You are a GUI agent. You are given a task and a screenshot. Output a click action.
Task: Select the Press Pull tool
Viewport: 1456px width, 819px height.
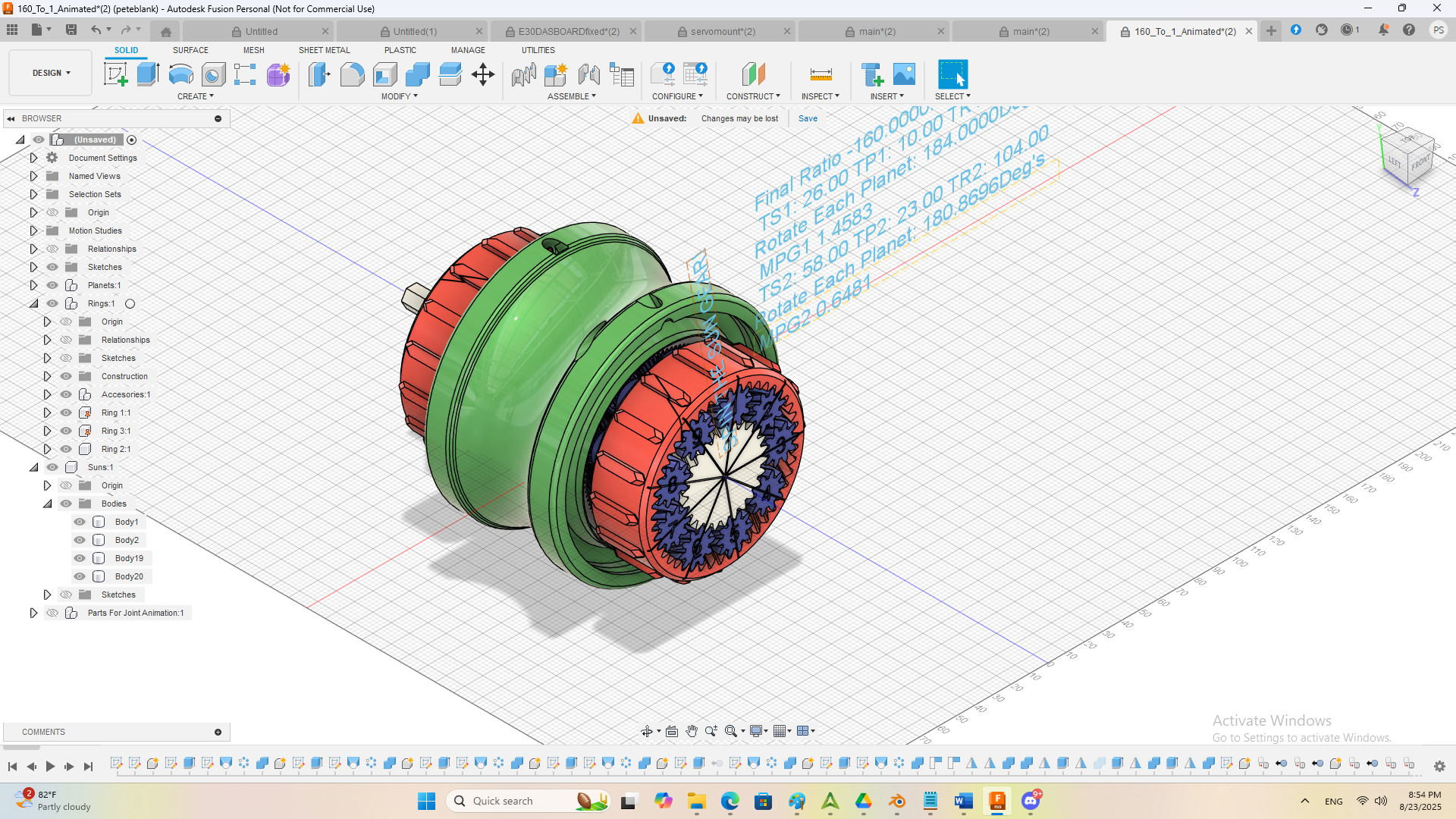pos(319,74)
